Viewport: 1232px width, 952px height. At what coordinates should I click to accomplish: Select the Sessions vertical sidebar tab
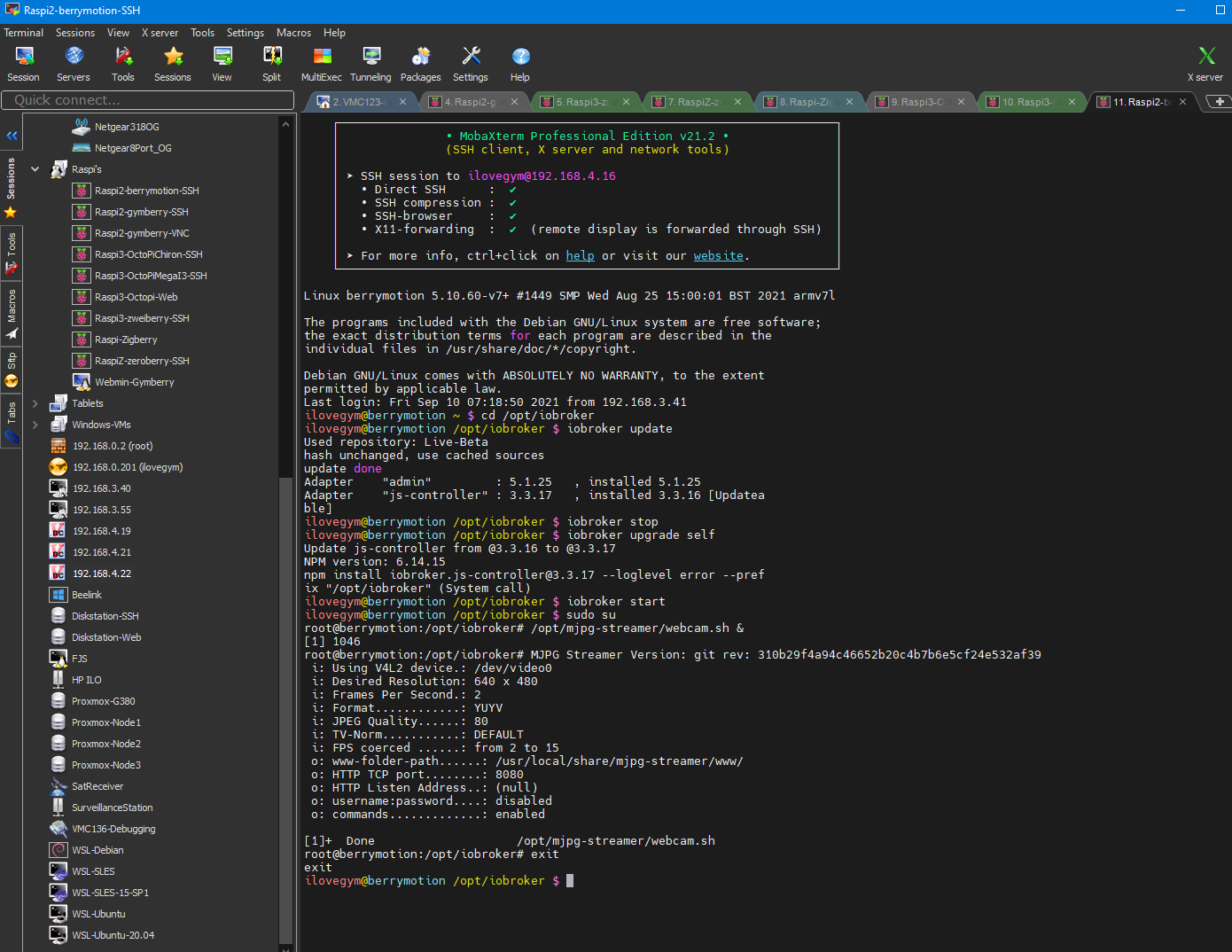pos(11,178)
